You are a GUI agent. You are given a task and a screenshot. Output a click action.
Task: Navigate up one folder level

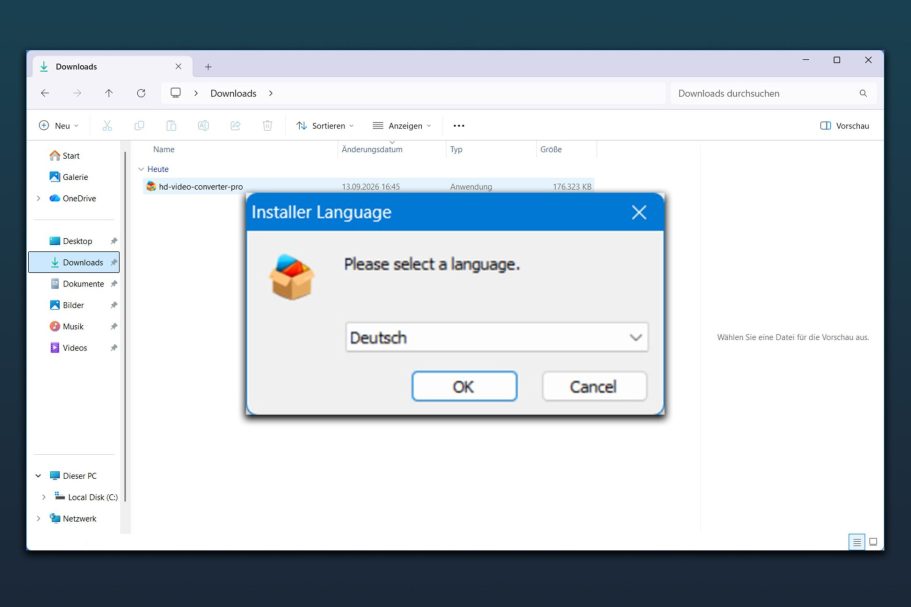pyautogui.click(x=109, y=93)
